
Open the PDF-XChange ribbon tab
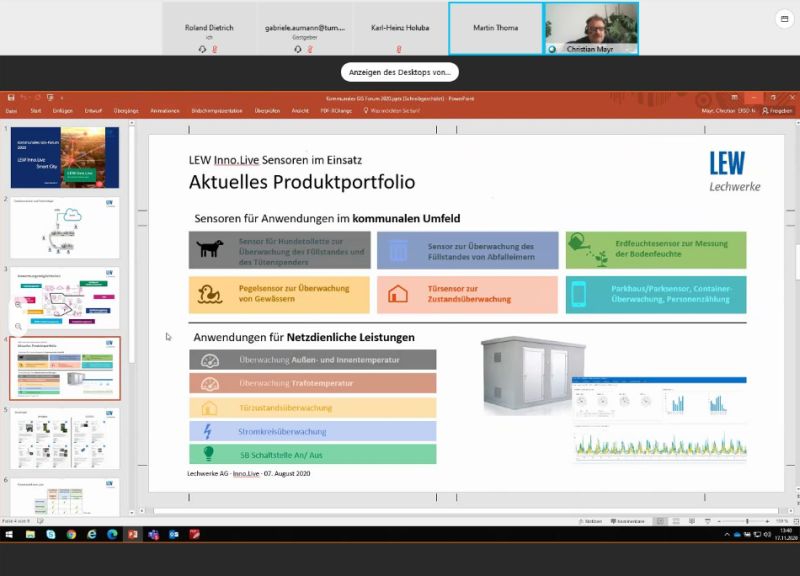tap(336, 111)
